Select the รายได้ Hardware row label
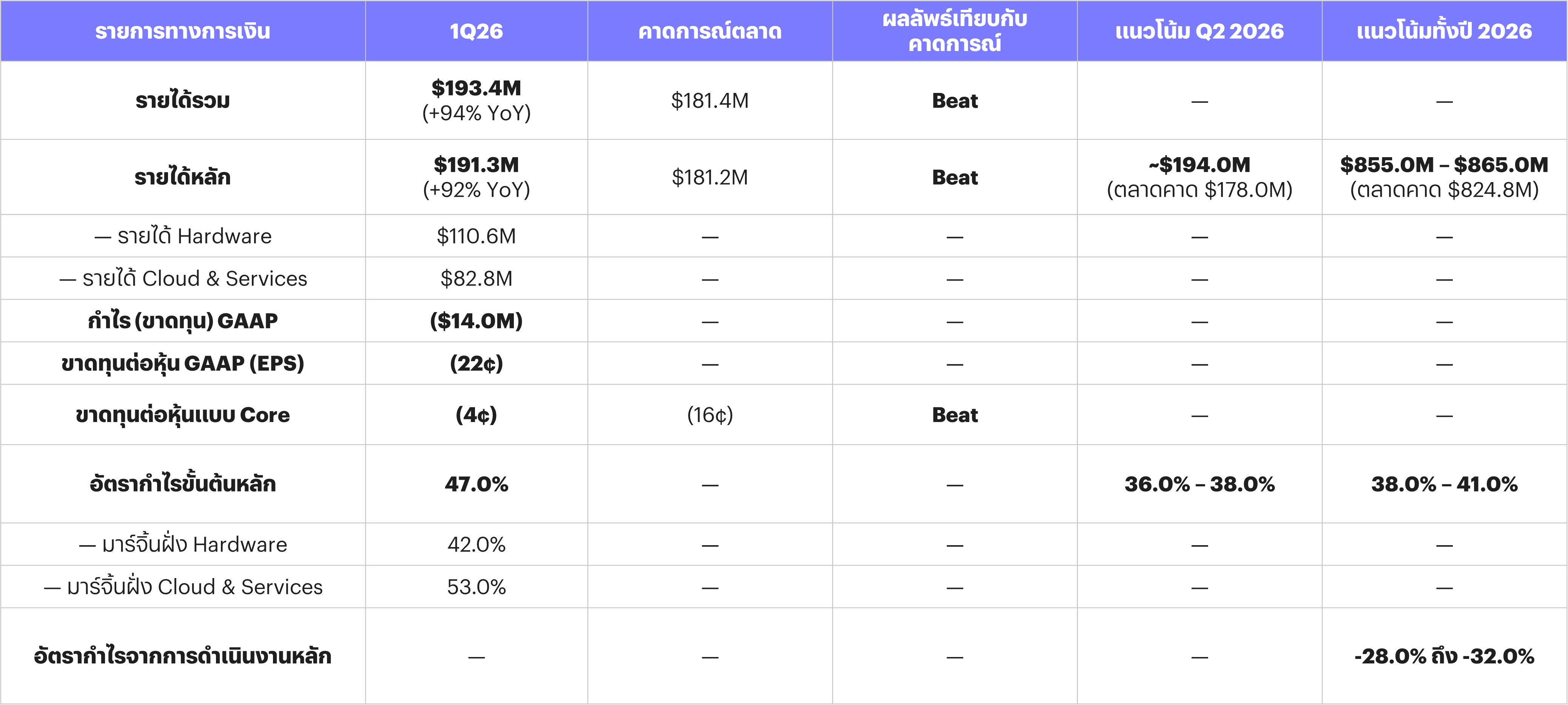 tap(183, 236)
